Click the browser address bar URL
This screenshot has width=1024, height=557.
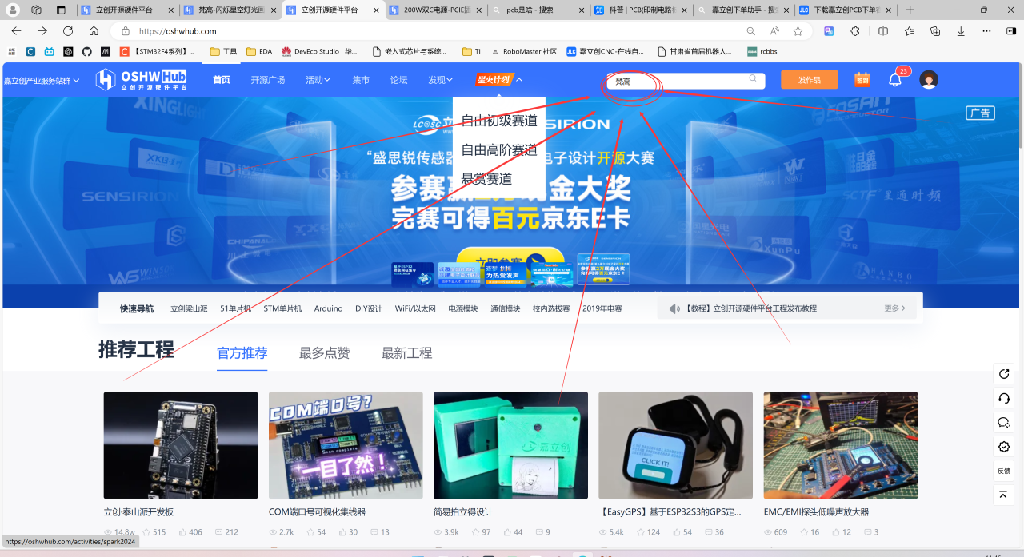click(x=178, y=31)
